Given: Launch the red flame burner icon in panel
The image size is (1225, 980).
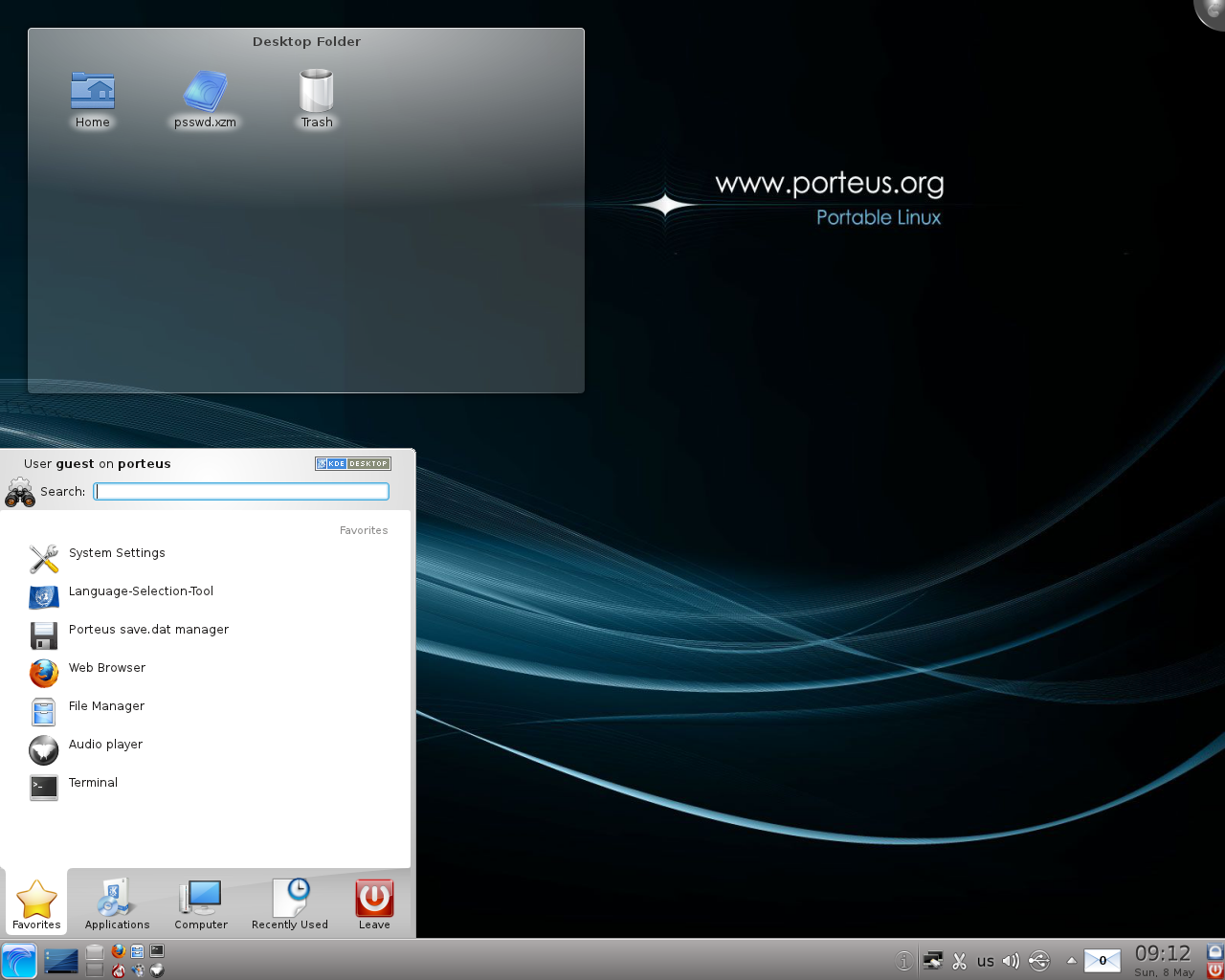Looking at the screenshot, I should coord(118,970).
